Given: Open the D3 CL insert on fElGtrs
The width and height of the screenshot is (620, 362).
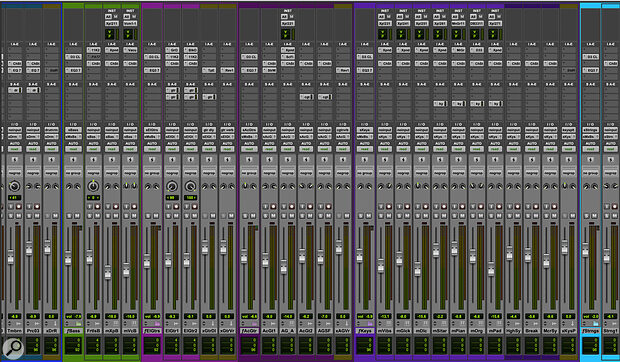Looking at the screenshot, I should 152,57.
